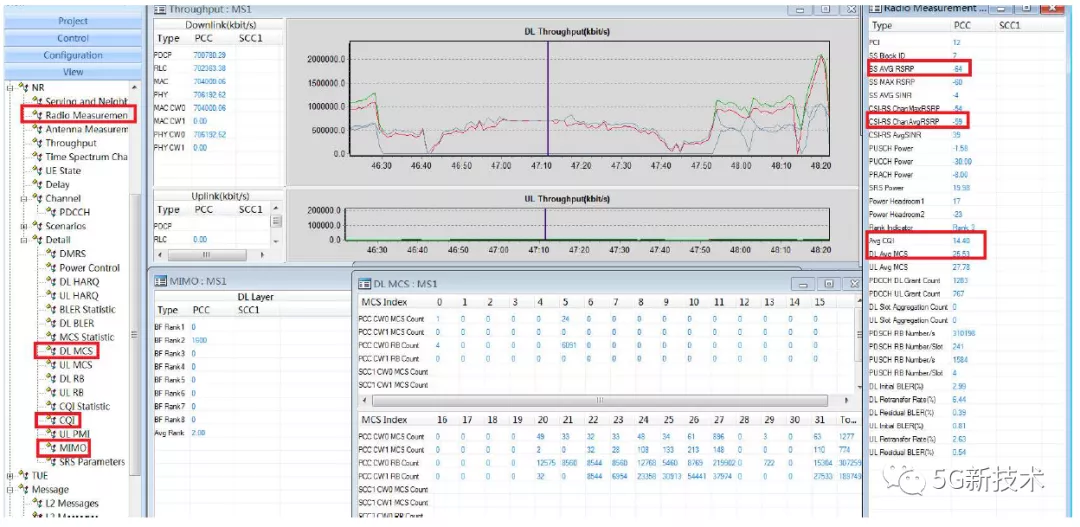Click the Power Control item icon
Viewport: 1080px width, 527px height.
[x=51, y=267]
